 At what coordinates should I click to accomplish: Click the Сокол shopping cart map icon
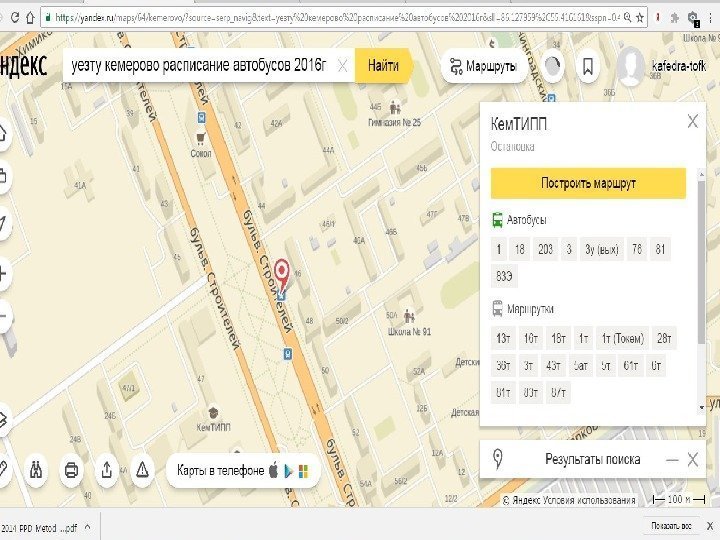(201, 137)
